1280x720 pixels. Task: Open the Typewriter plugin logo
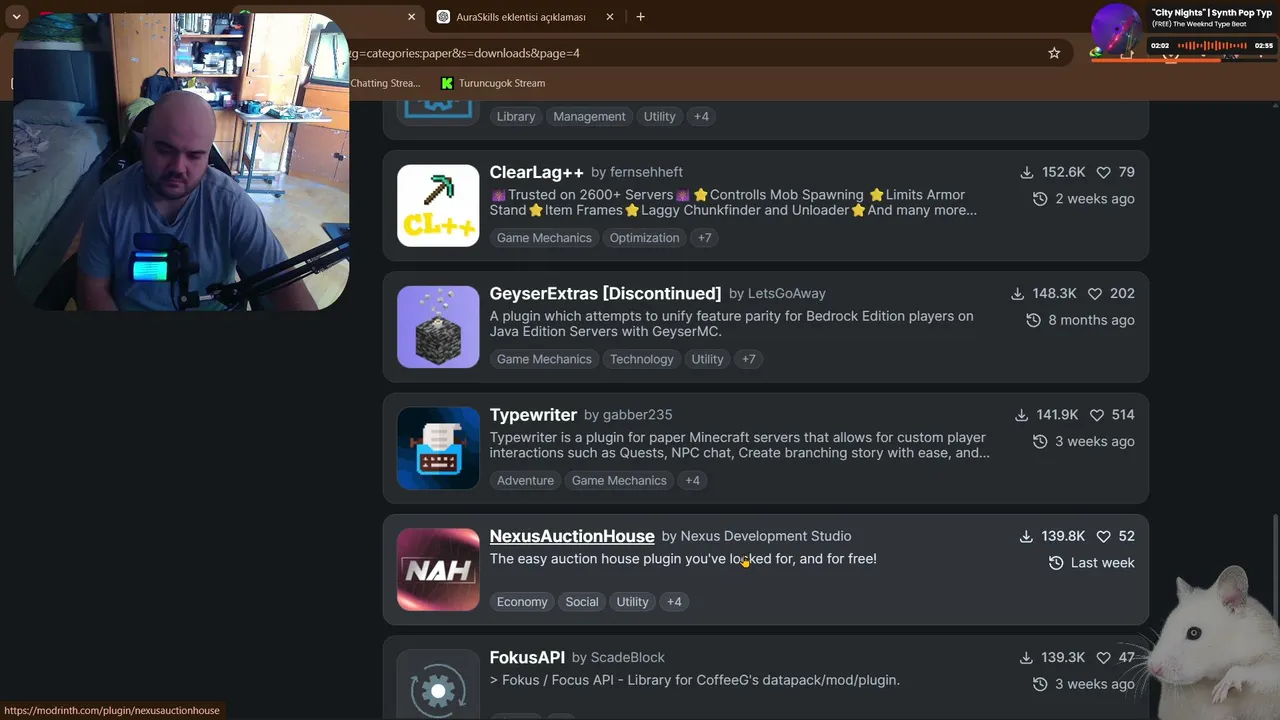[x=438, y=448]
